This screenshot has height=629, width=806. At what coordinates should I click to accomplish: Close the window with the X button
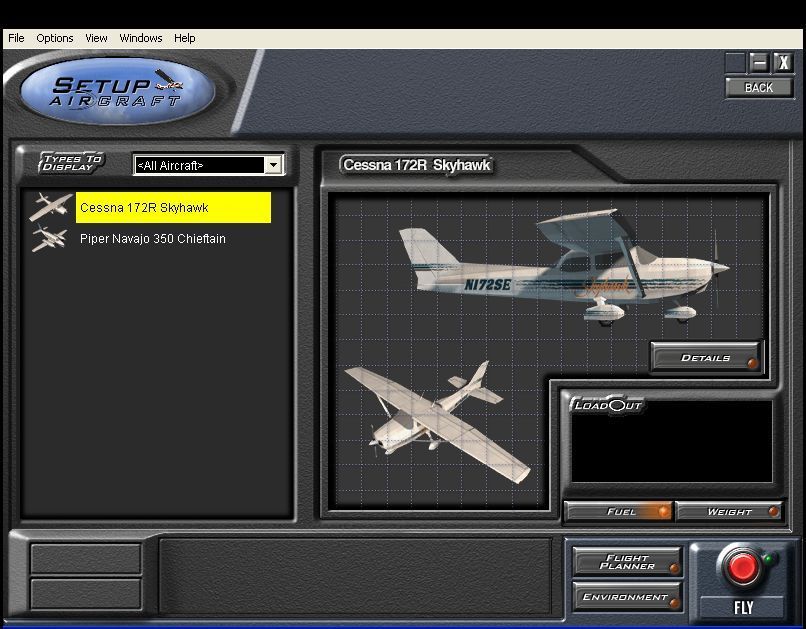783,63
